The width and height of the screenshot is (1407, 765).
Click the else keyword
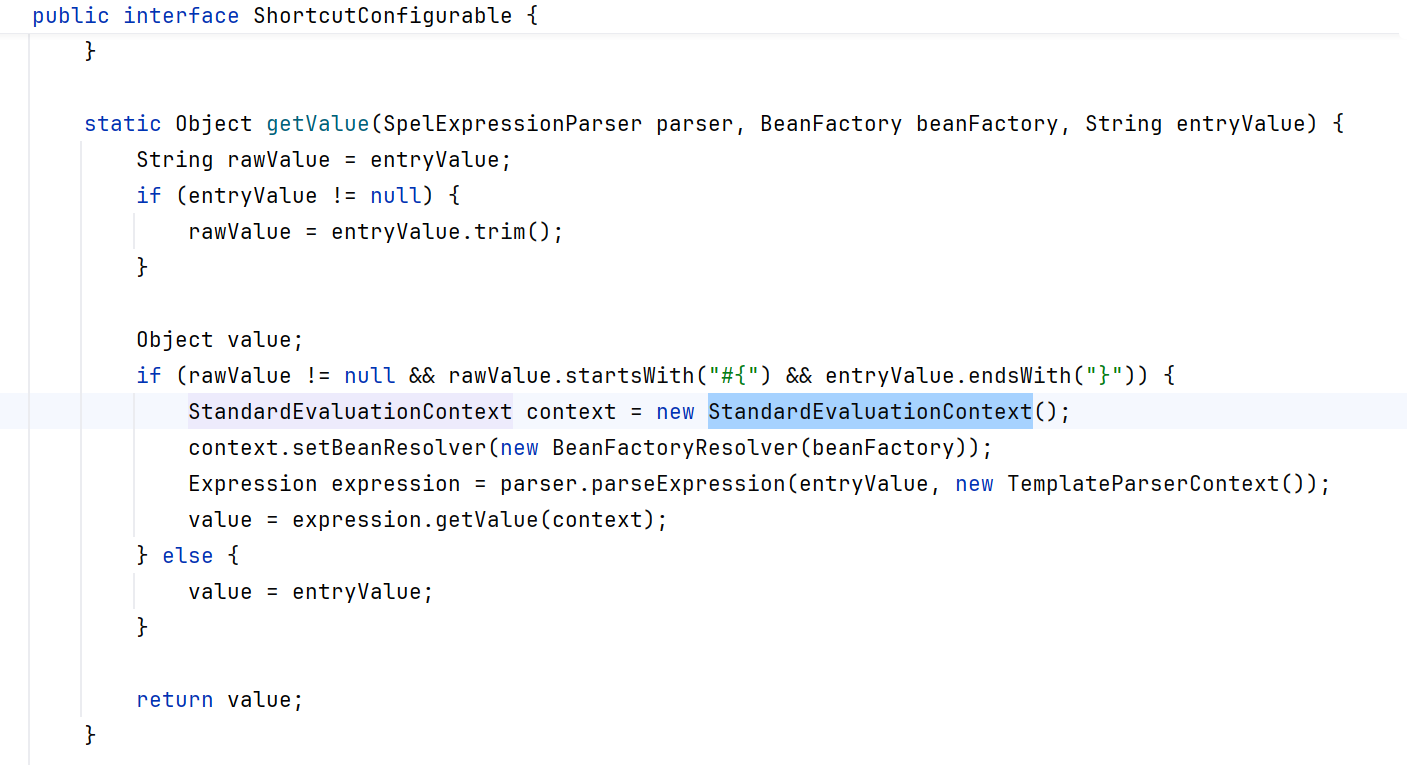(x=188, y=556)
